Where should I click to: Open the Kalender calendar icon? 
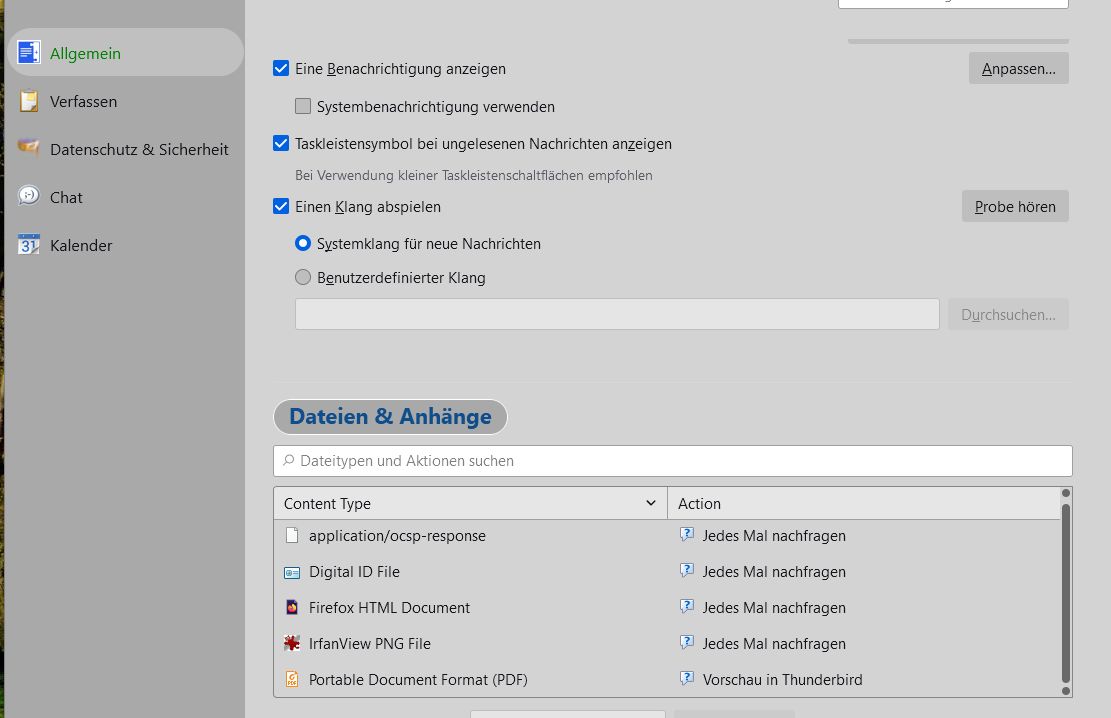tap(29, 244)
